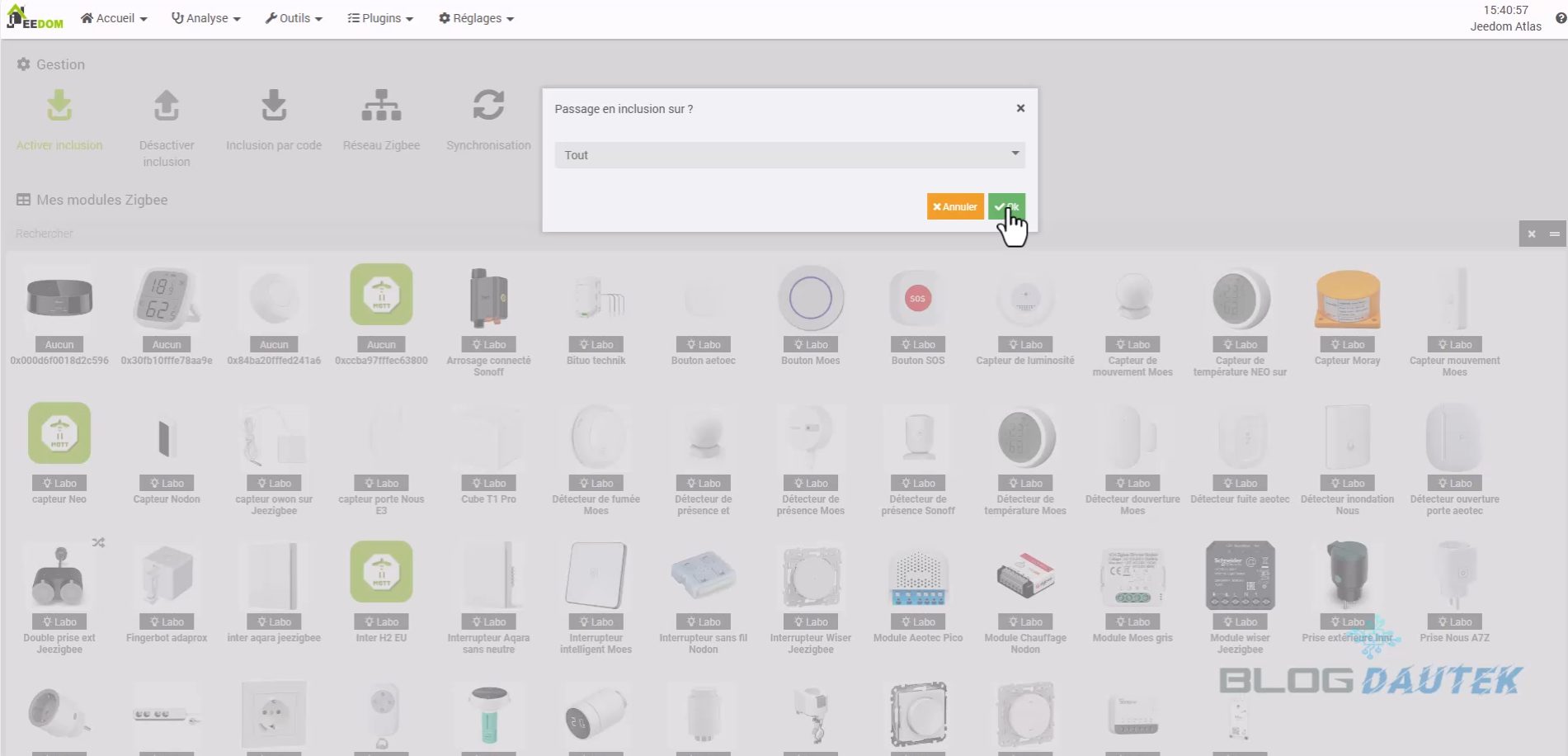Open the Module wiser Jeezigbee module
The height and width of the screenshot is (756, 1568).
pyautogui.click(x=1240, y=598)
